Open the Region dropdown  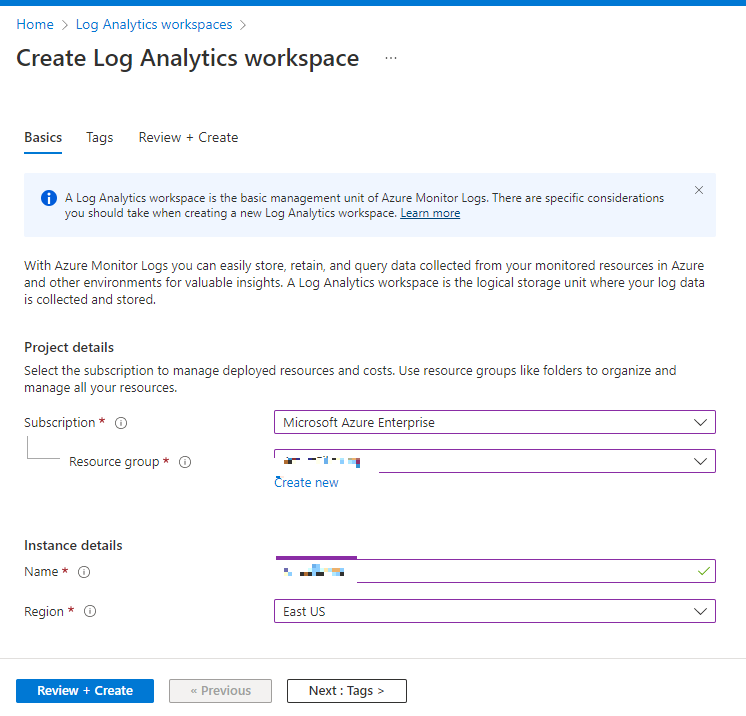[x=495, y=611]
